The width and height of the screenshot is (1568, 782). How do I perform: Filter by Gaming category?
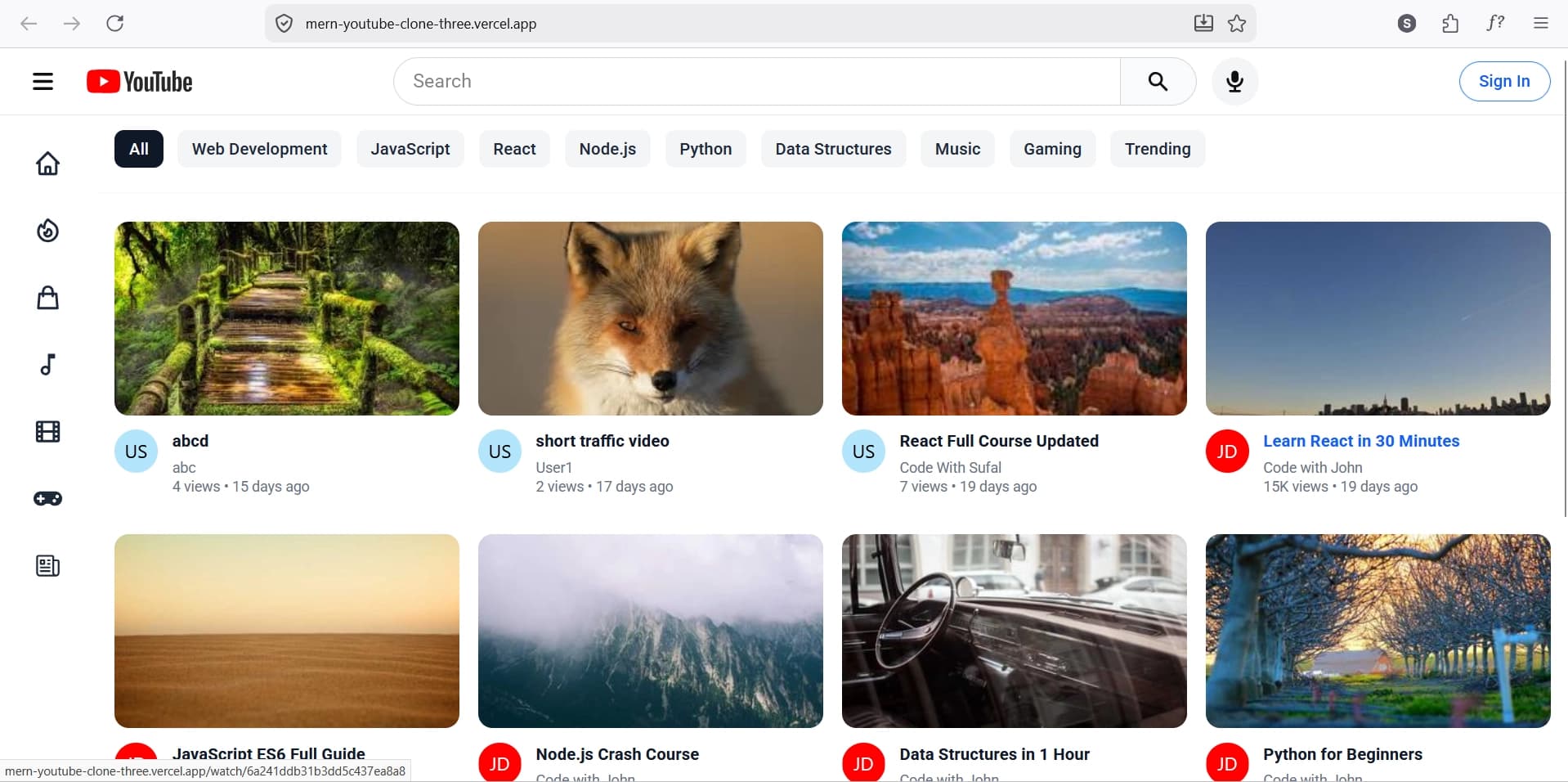[x=1052, y=149]
